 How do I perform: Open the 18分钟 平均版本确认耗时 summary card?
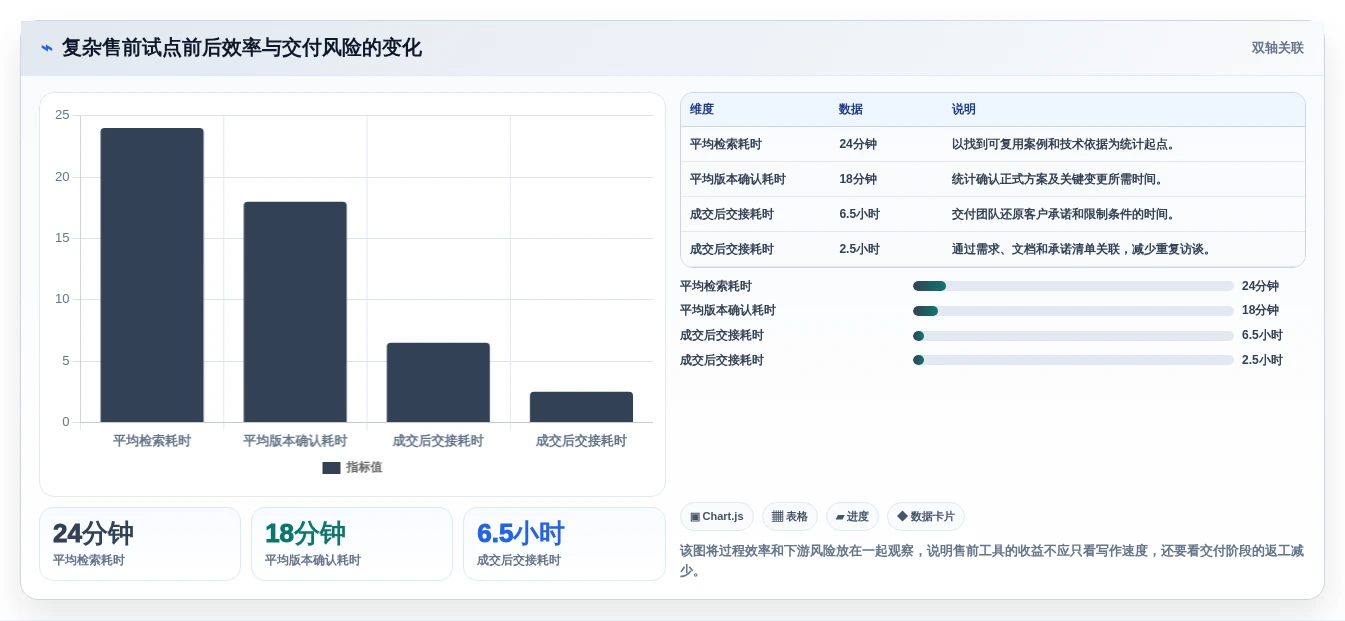point(352,544)
